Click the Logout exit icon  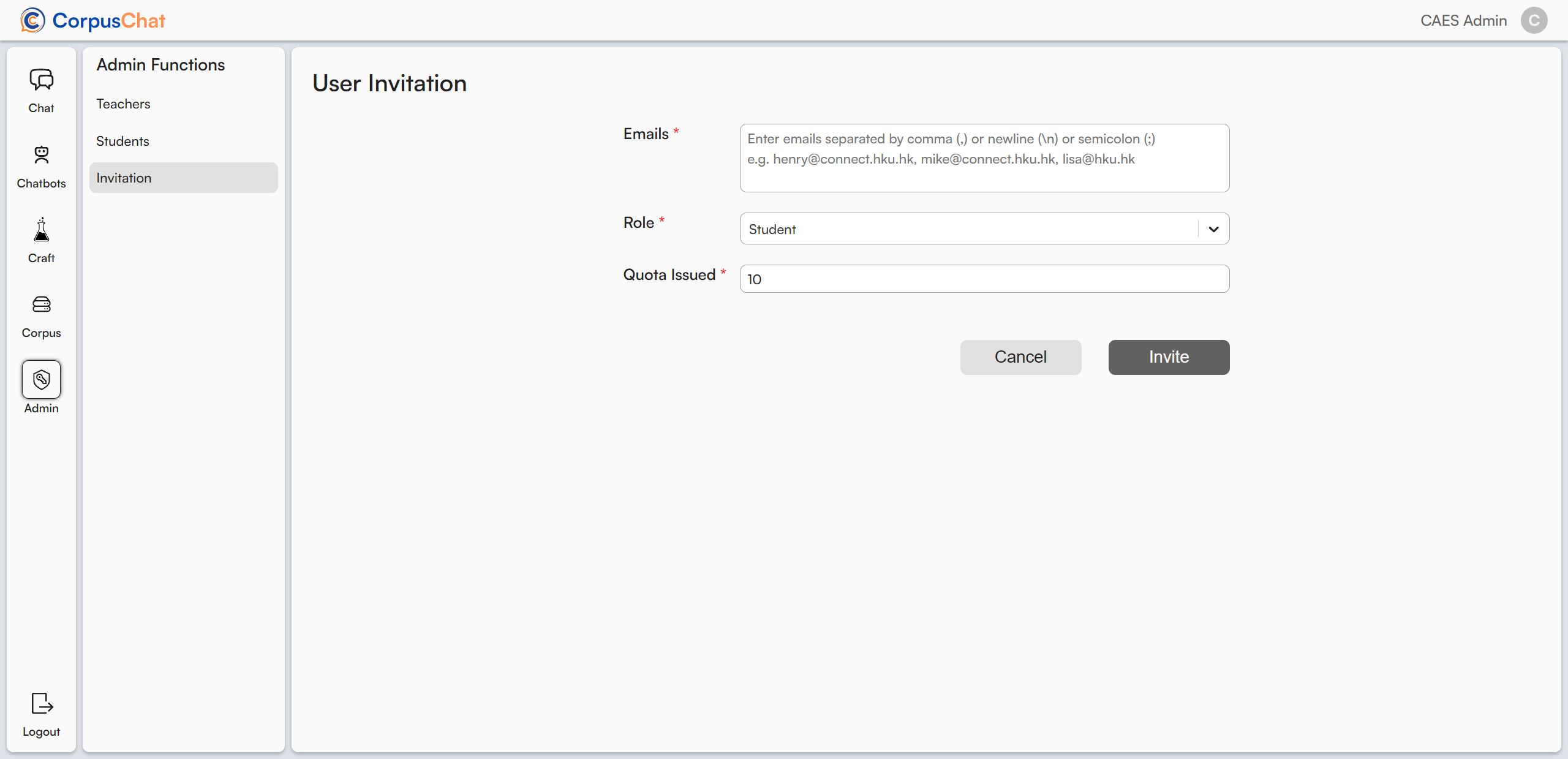(41, 703)
